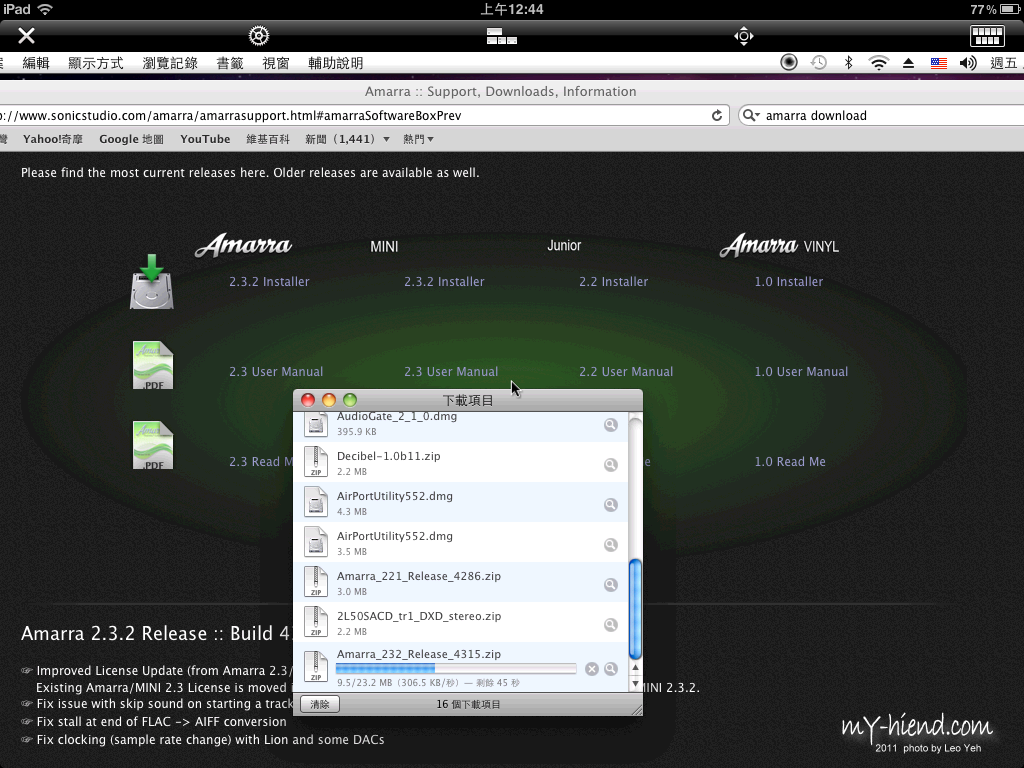The image size is (1024, 768).
Task: Expand the 熱門 bookmark dropdown
Action: pos(419,139)
